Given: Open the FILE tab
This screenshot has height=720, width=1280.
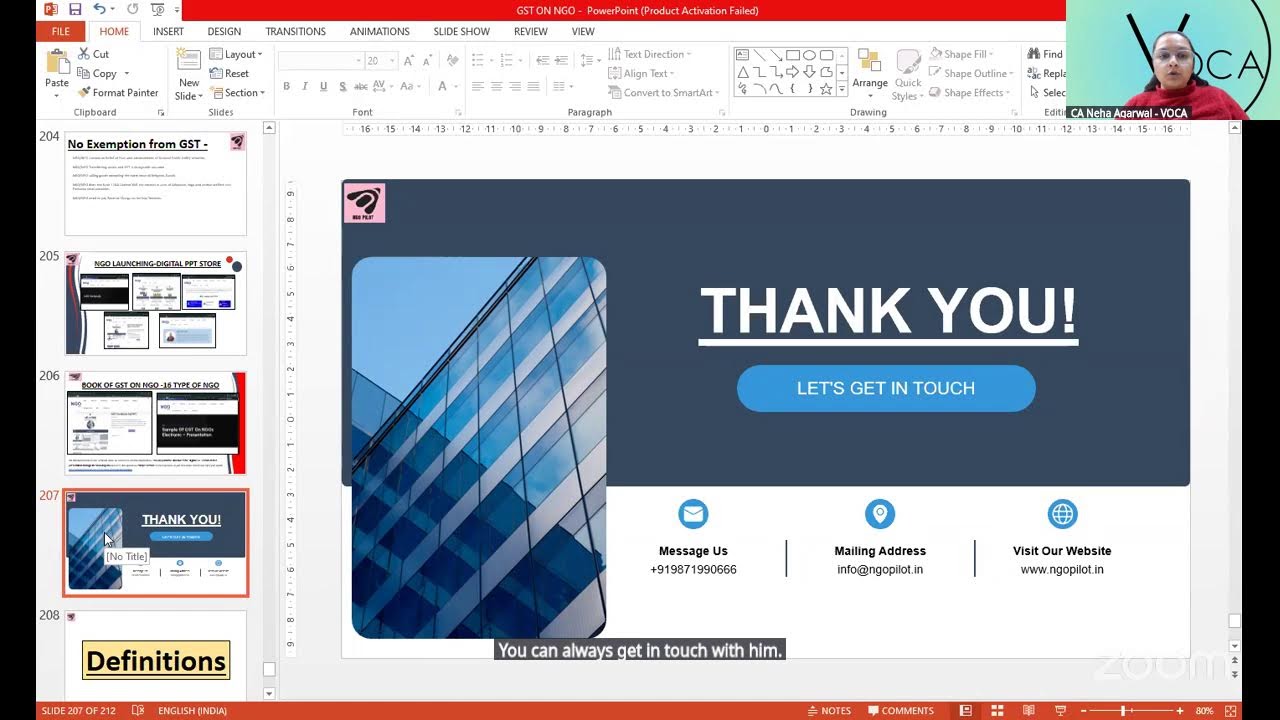Looking at the screenshot, I should tap(61, 31).
